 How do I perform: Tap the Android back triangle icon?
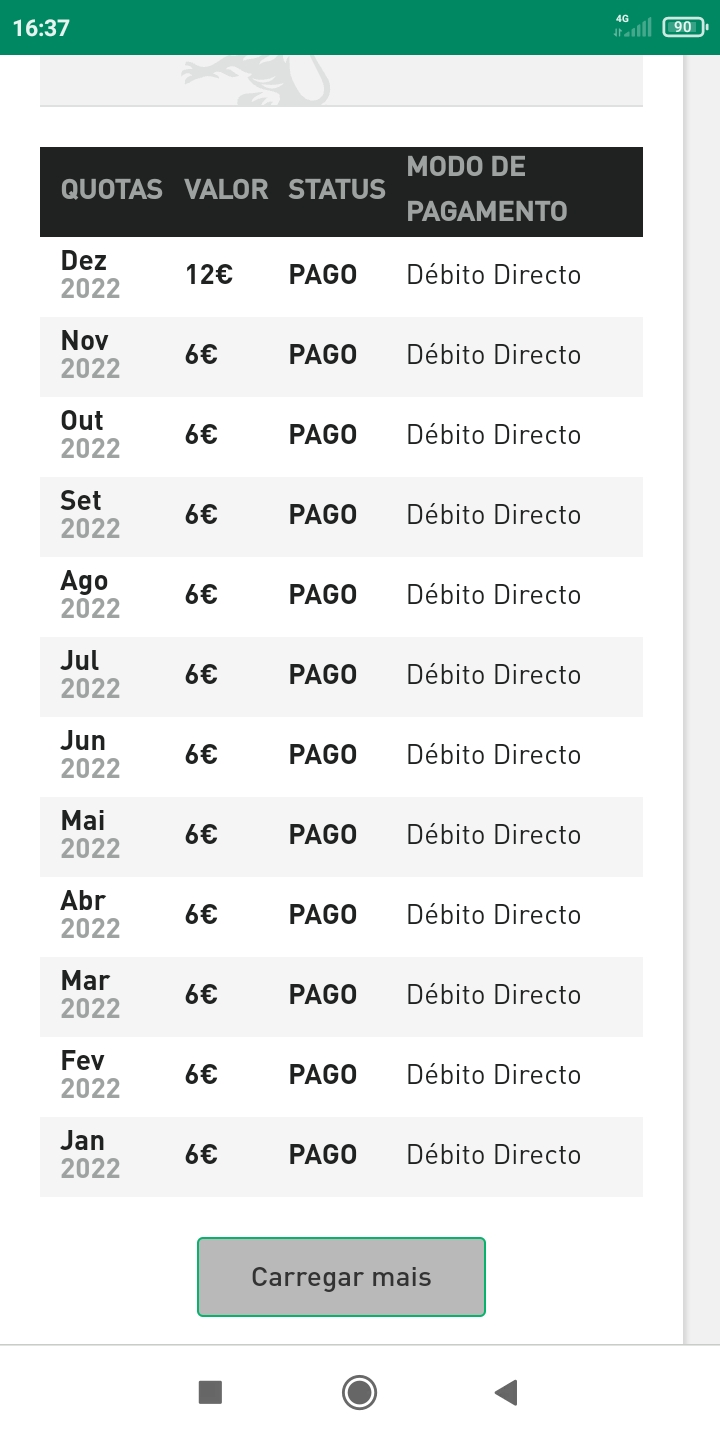pos(506,1392)
